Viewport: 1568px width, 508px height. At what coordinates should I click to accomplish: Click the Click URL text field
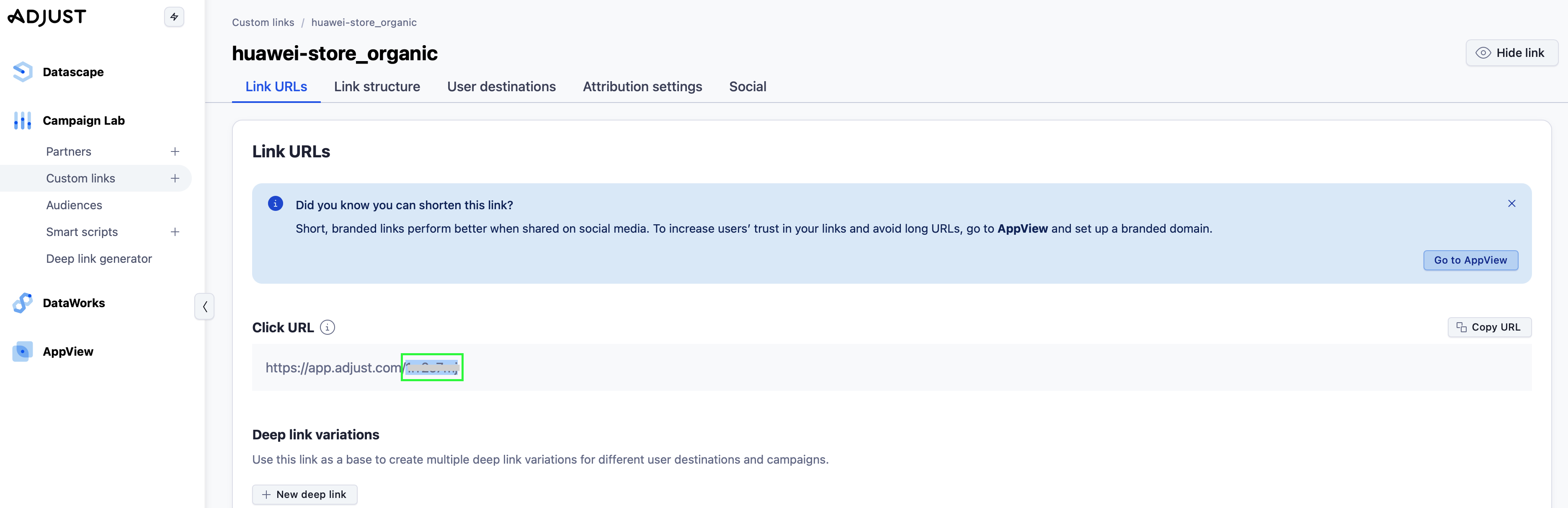coord(891,367)
